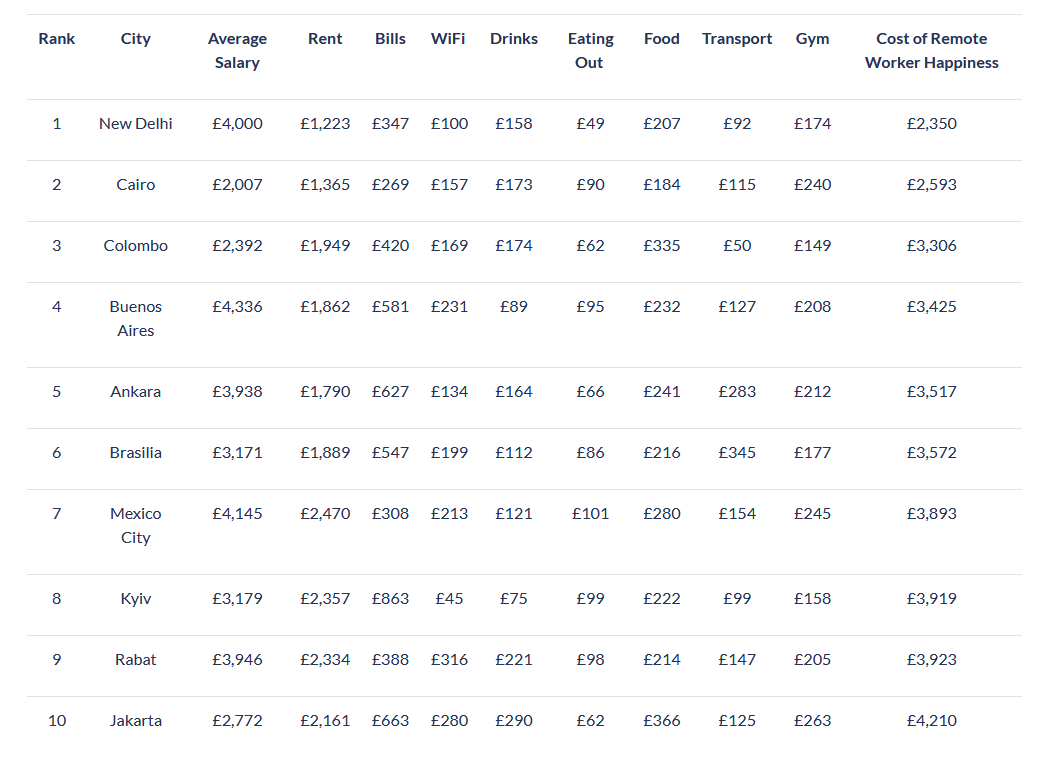Select the Transport column header
This screenshot has height=760, width=1043.
[737, 39]
